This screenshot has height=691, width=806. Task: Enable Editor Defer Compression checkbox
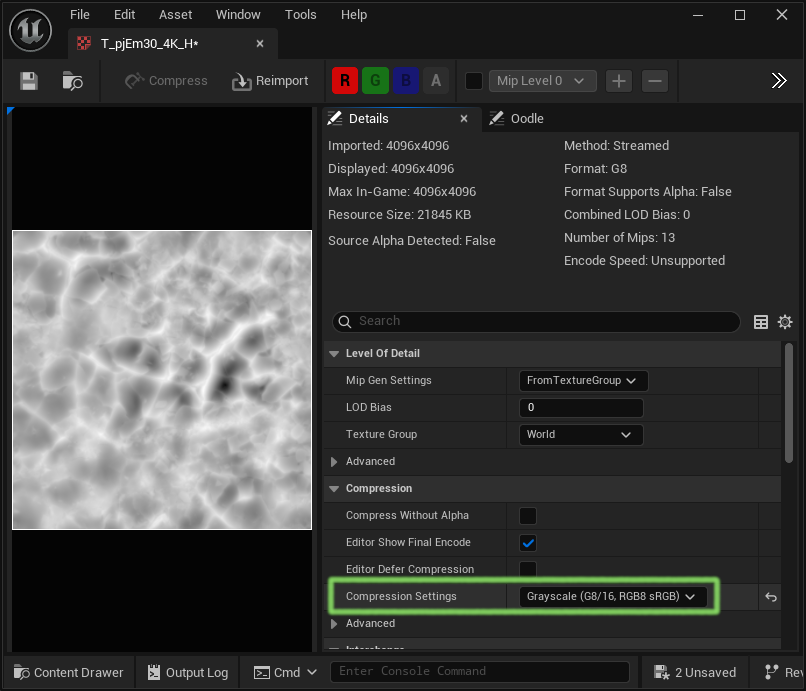click(528, 570)
